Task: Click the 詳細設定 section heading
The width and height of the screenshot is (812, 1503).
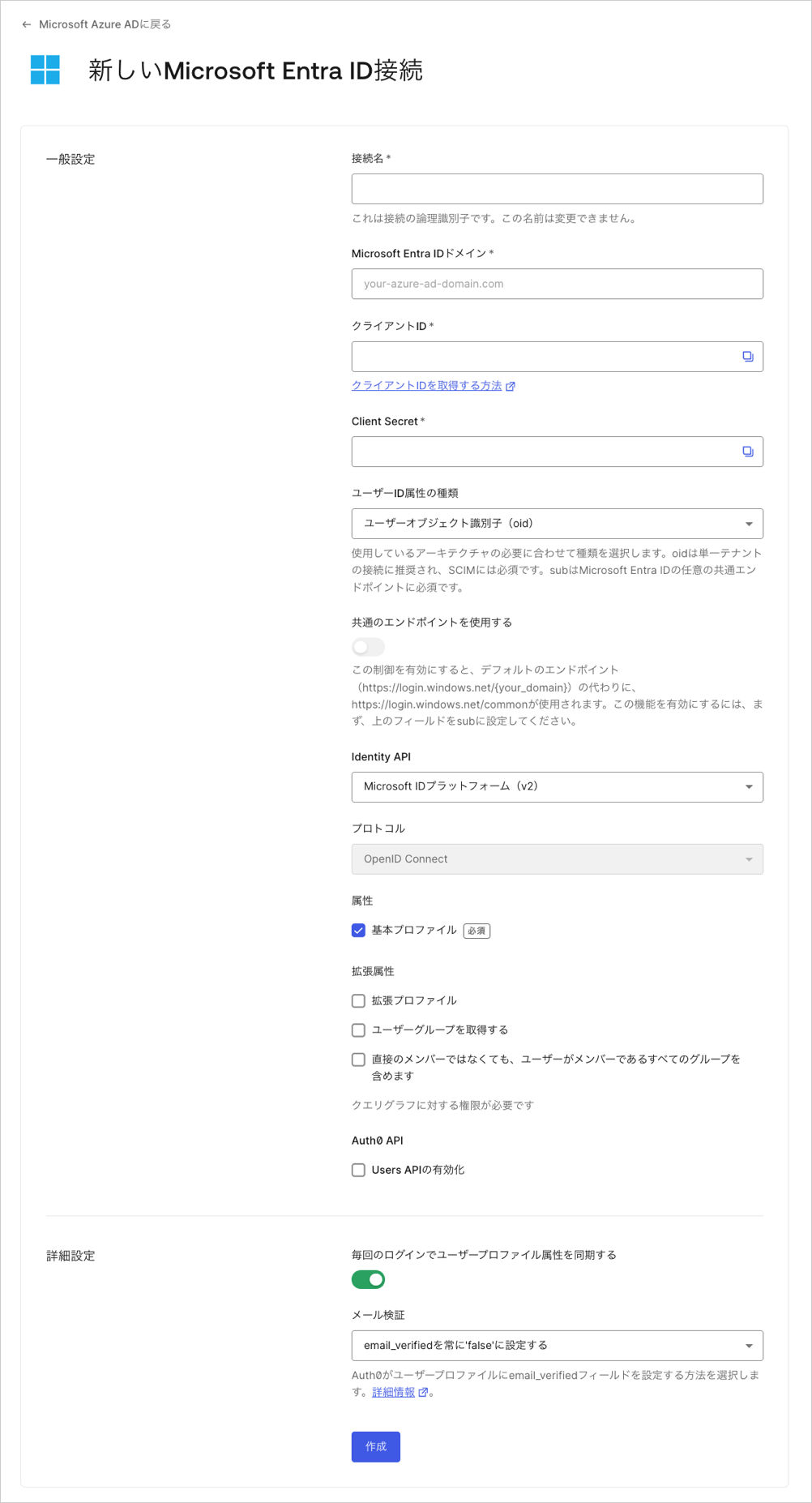Action: click(x=71, y=1256)
